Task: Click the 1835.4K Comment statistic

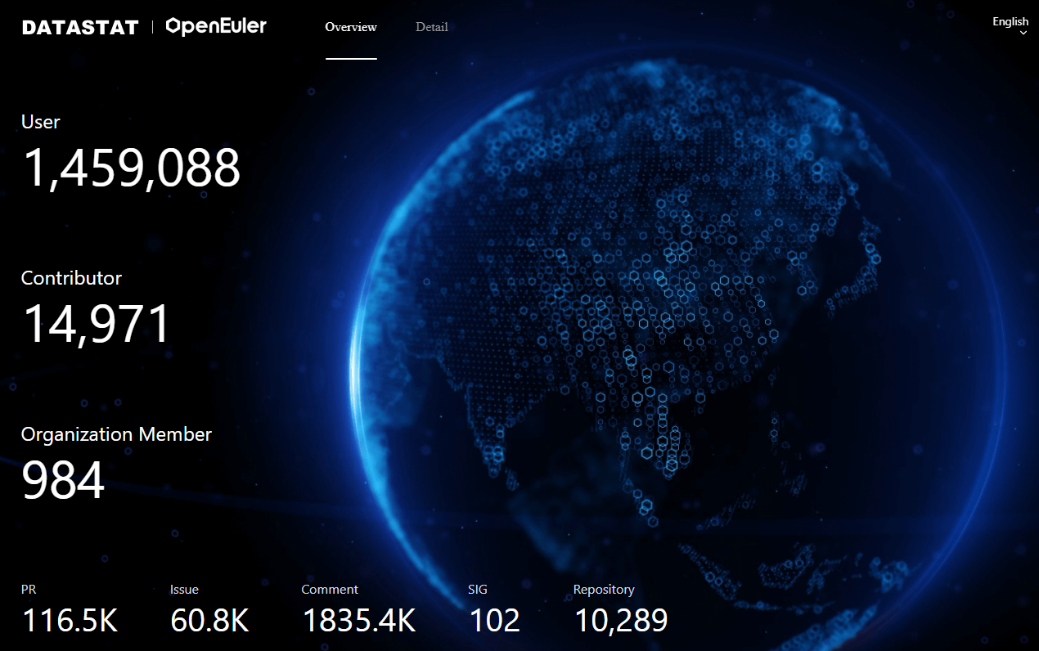Action: coord(358,621)
